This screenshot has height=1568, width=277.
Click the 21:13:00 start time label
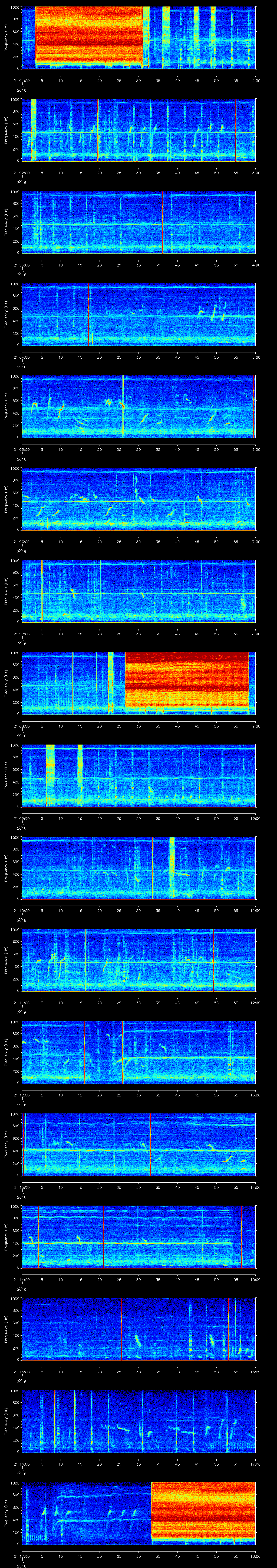[21, 1187]
